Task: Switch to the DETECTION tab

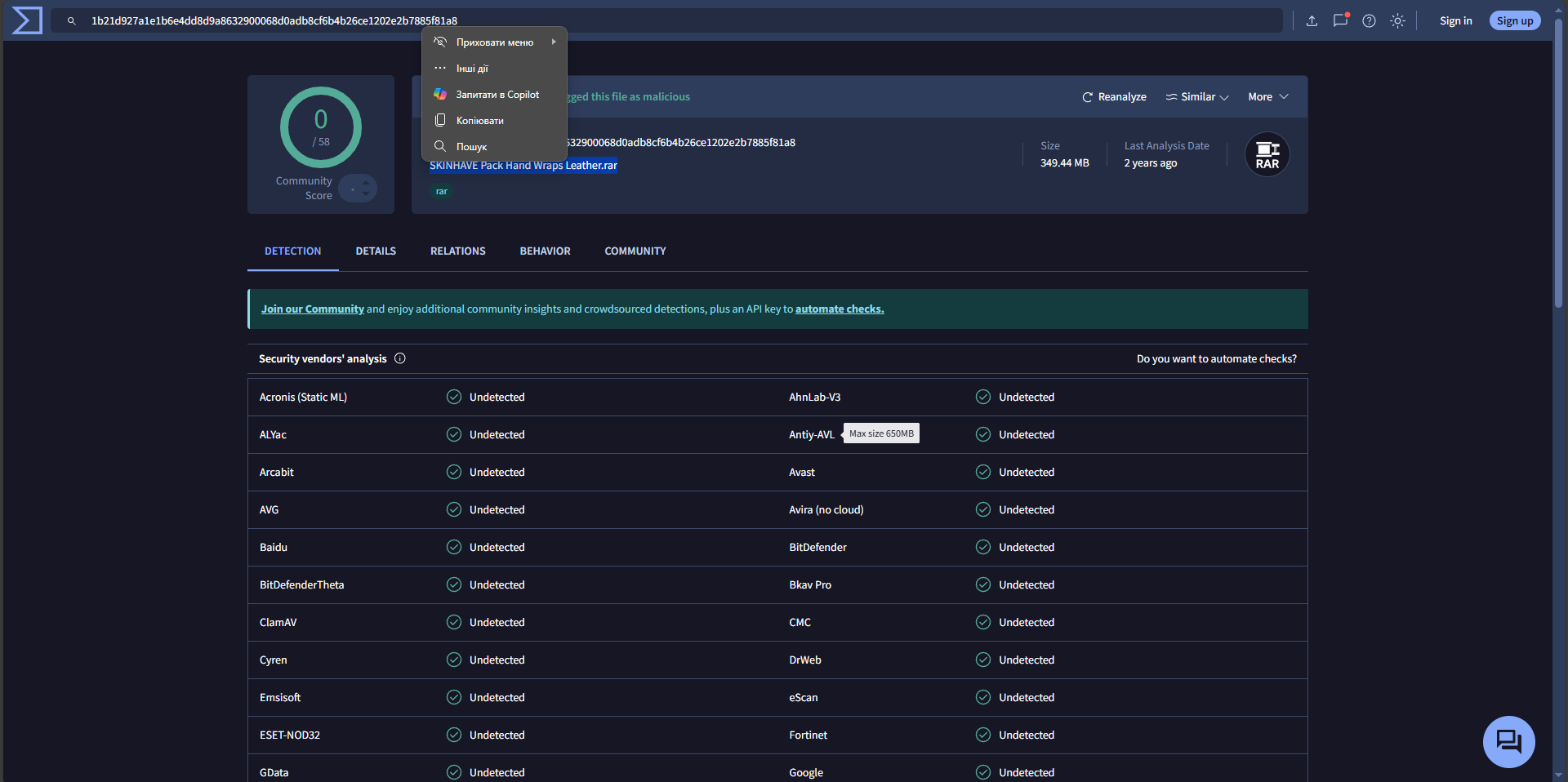Action: click(292, 251)
